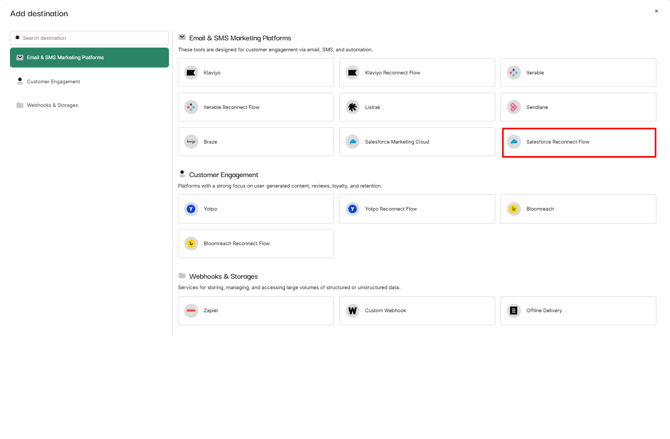Choose Salesforce Reconnect Flow destination
670x439 pixels.
(578, 142)
